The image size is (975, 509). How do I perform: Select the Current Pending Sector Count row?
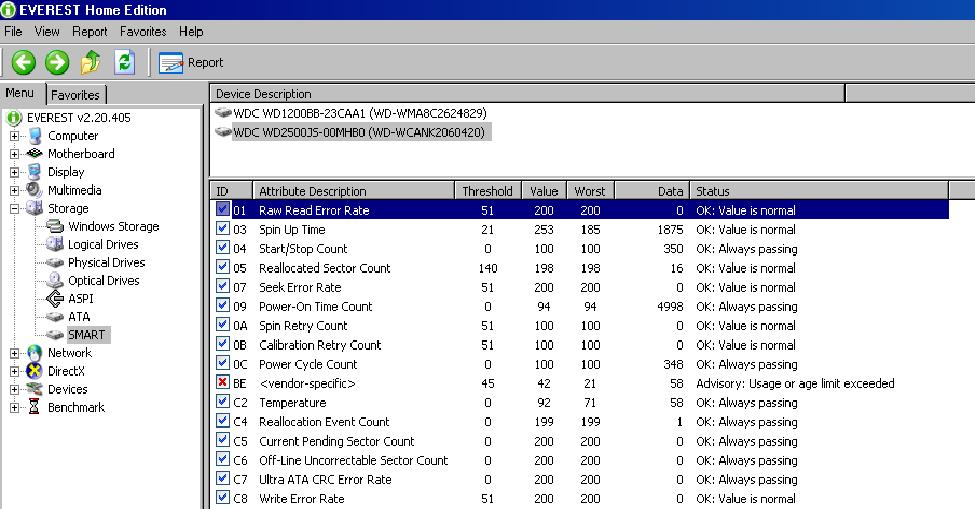click(x=580, y=441)
